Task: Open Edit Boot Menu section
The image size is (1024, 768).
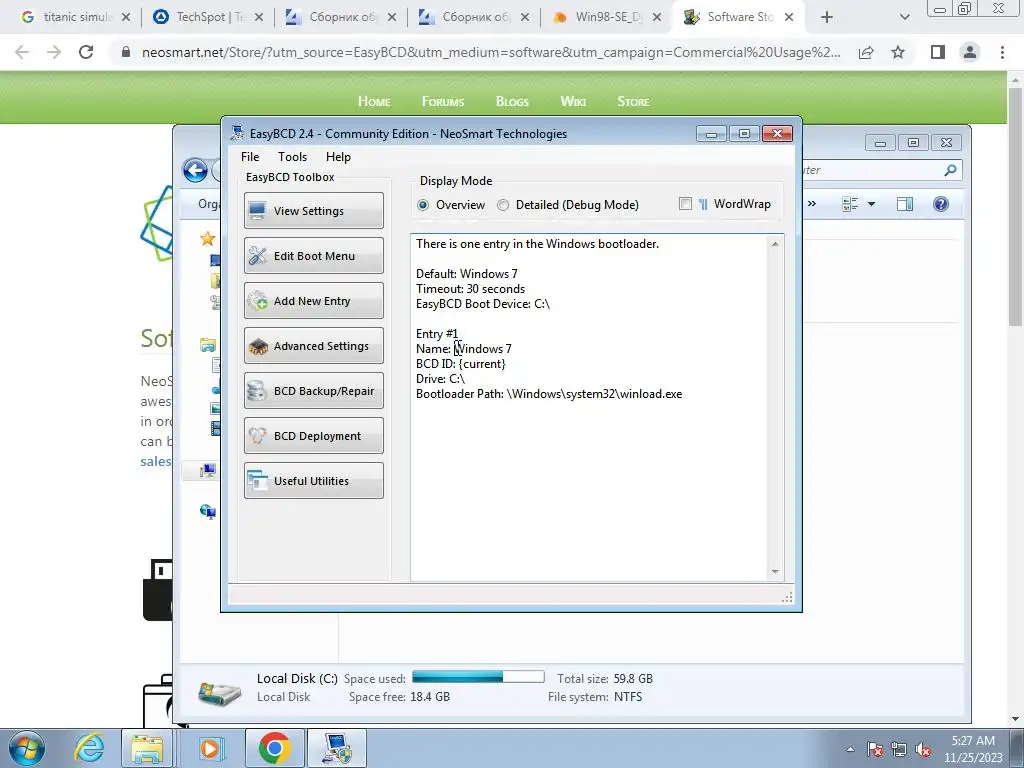Action: [313, 255]
